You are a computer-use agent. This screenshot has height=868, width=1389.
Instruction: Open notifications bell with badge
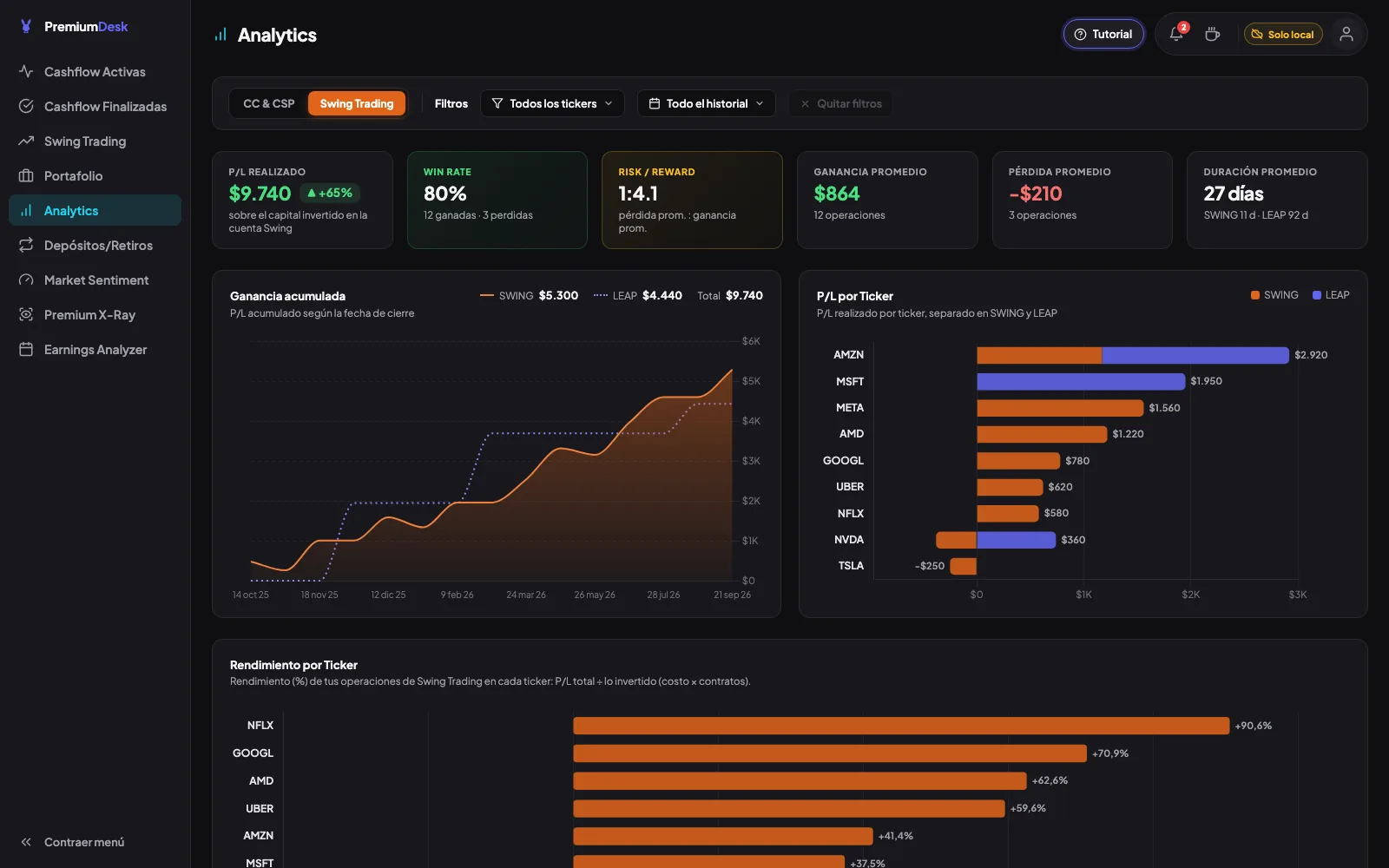click(x=1177, y=34)
